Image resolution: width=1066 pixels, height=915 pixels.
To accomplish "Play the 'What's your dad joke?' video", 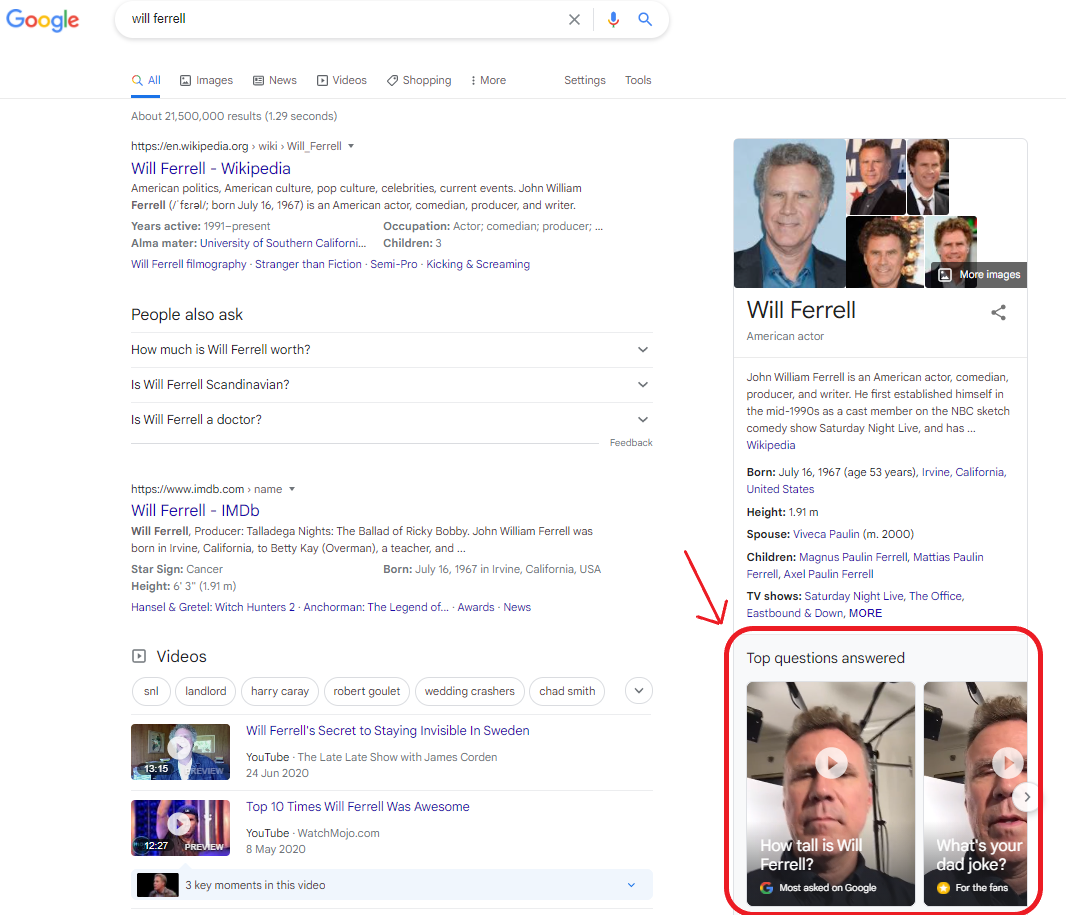I will pos(976,793).
